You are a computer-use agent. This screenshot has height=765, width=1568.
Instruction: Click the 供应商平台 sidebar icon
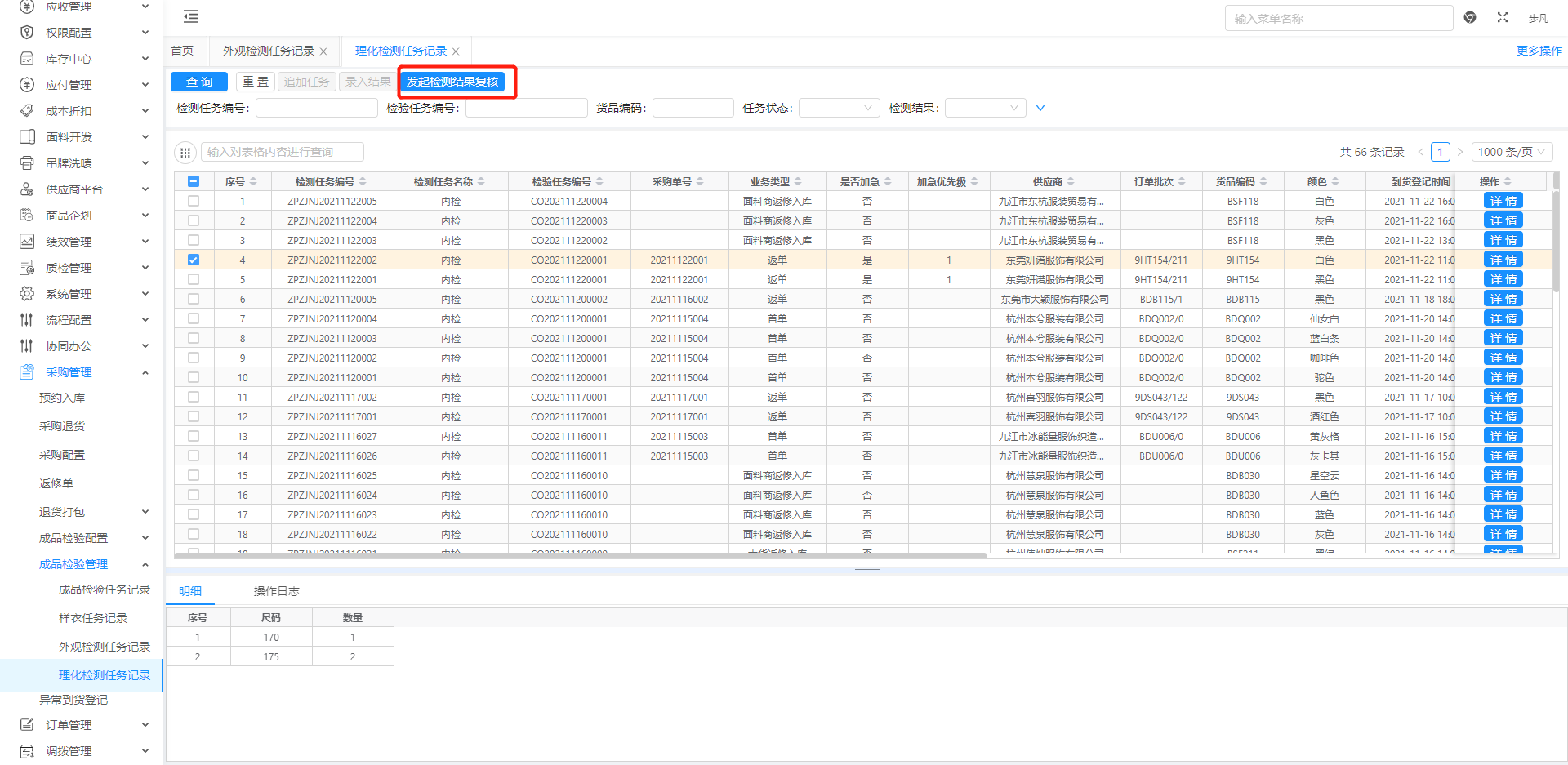(x=27, y=189)
